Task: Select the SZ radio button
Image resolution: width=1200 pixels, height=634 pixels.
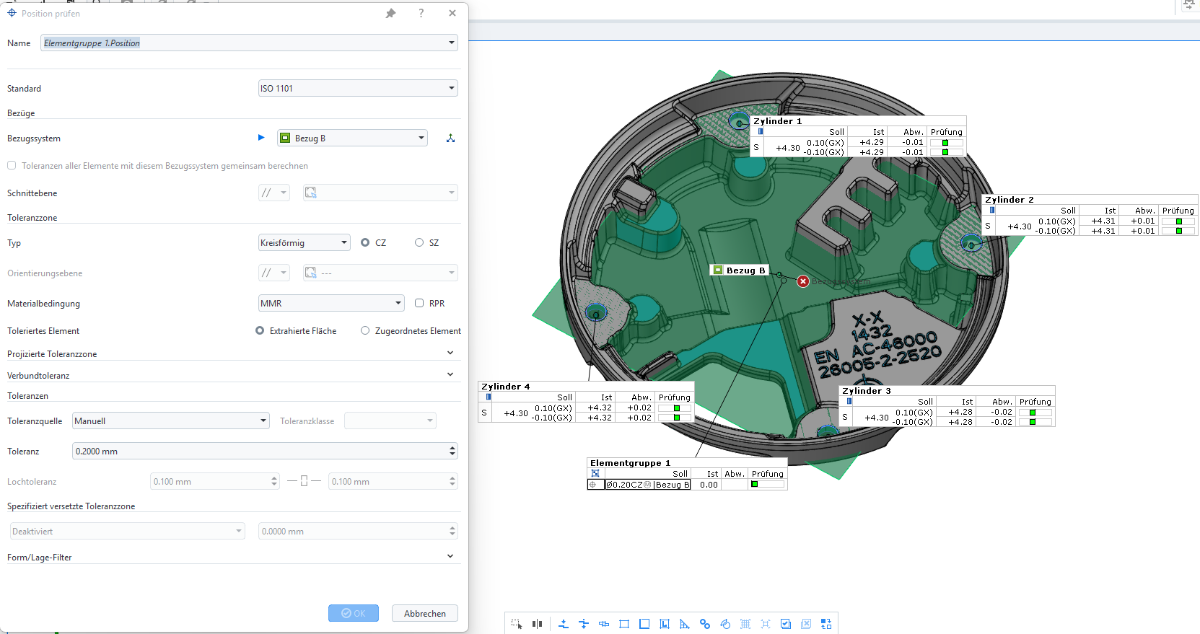Action: pos(419,243)
